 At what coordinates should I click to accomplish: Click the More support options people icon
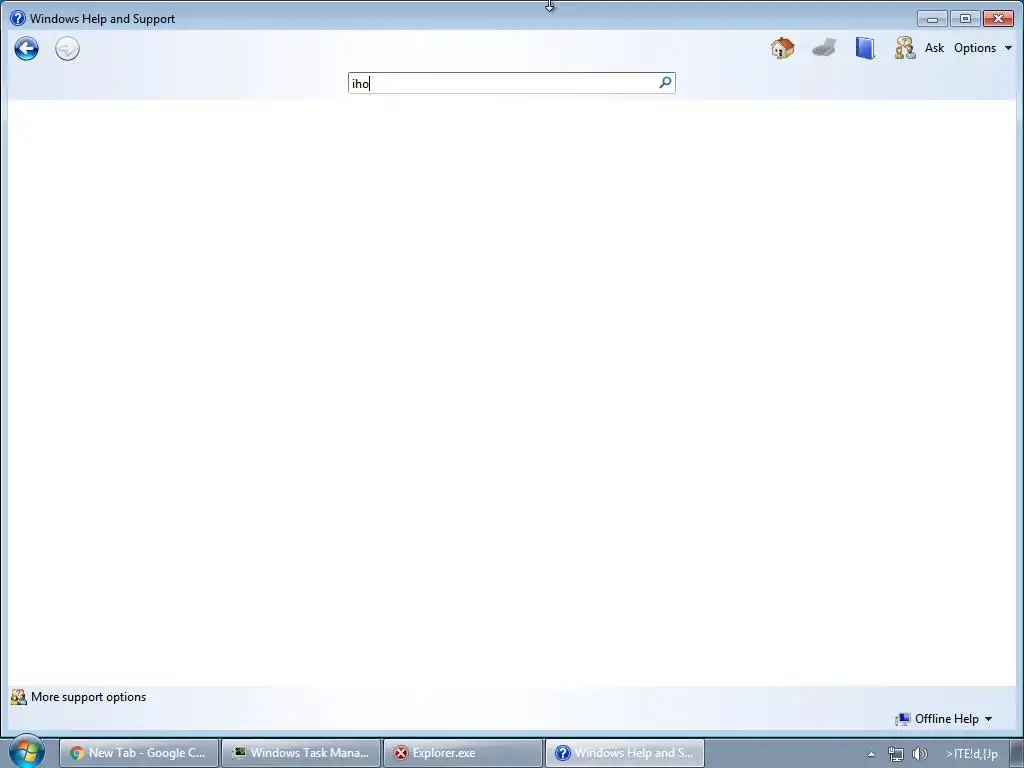pos(18,697)
